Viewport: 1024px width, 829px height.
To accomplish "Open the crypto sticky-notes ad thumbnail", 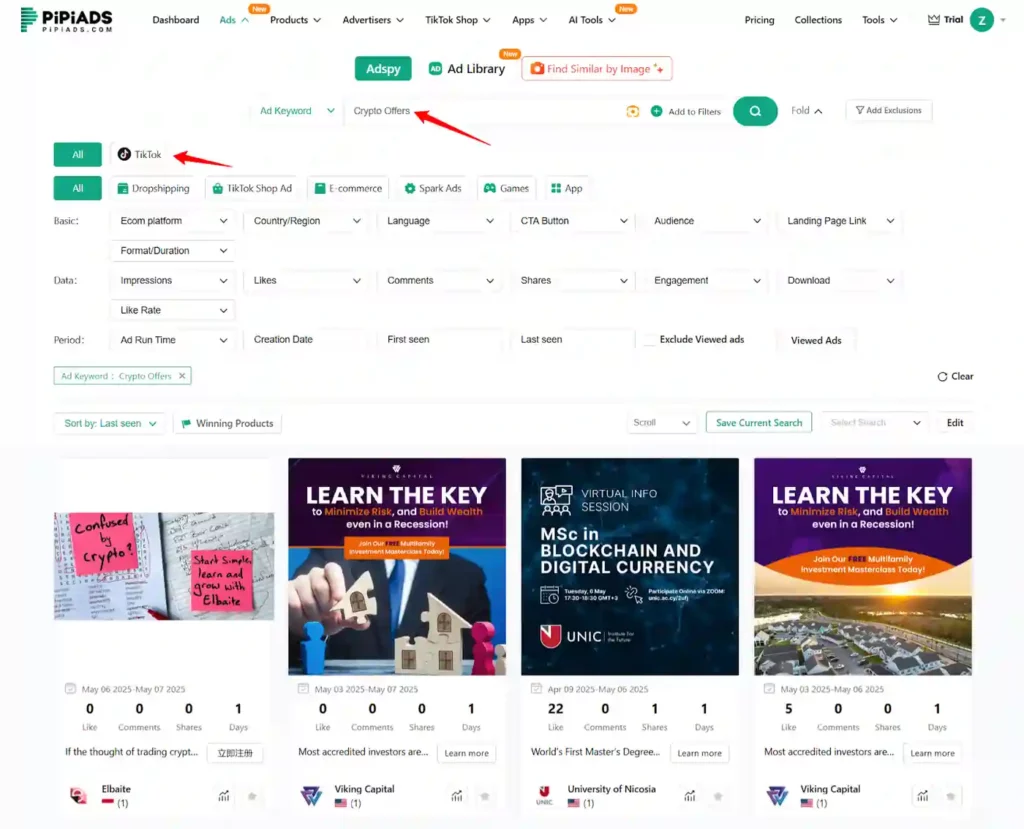I will (163, 565).
